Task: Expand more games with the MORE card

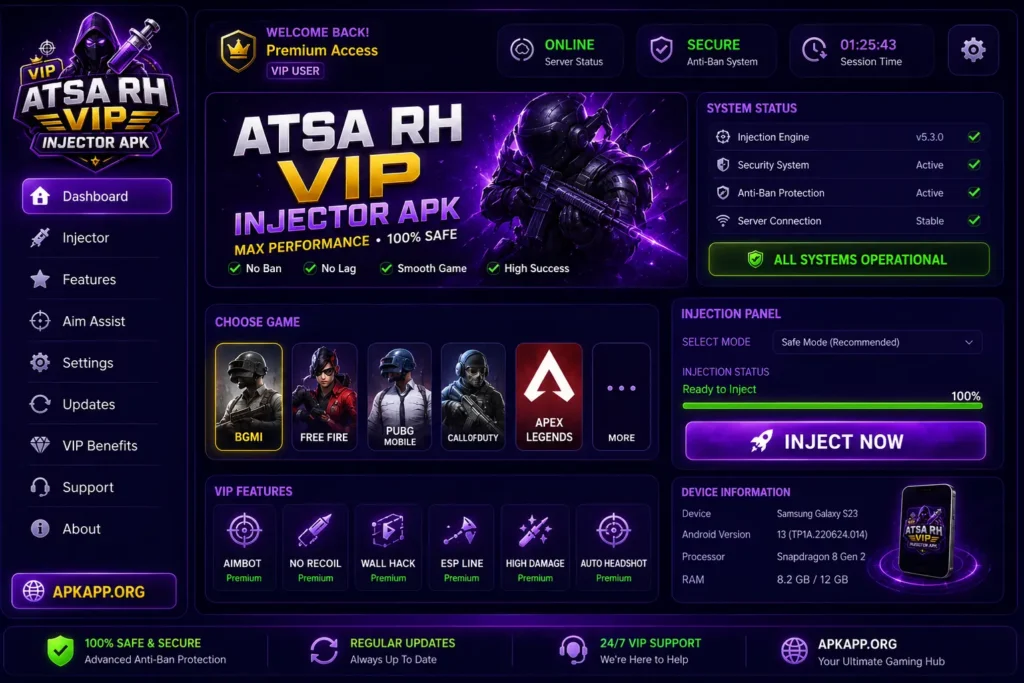Action: tap(621, 397)
